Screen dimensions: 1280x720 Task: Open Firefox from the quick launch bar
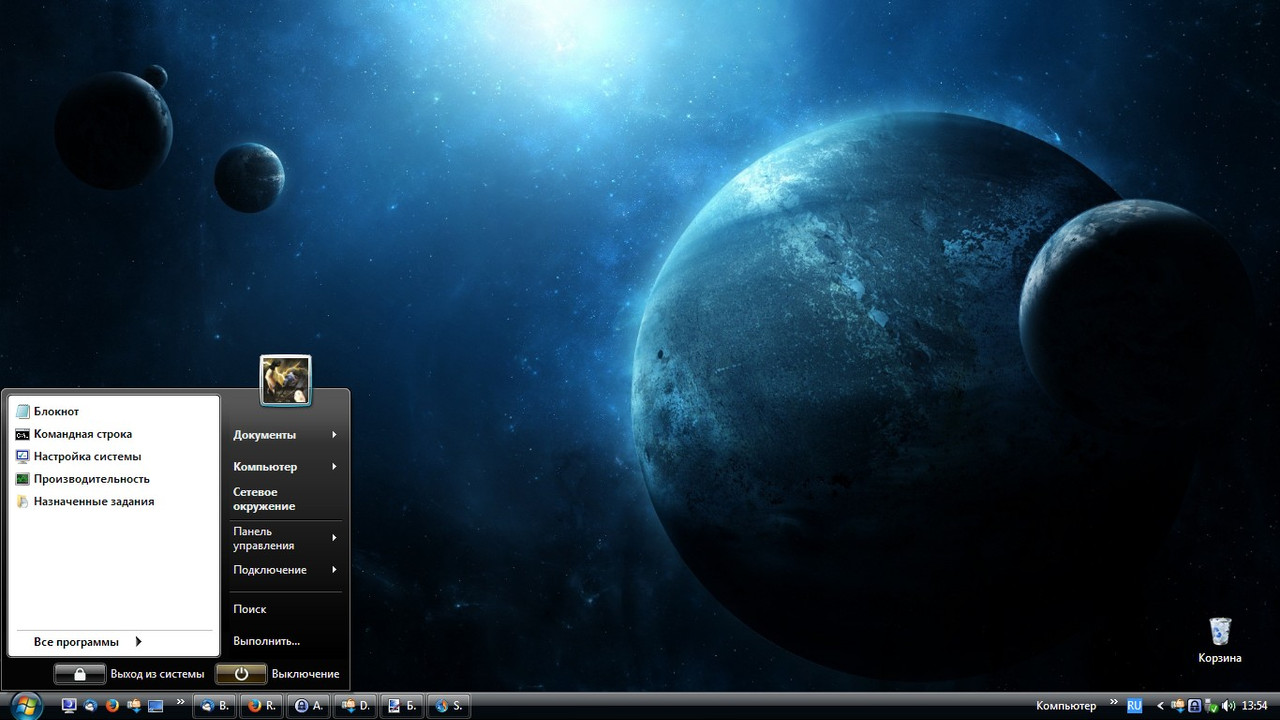point(112,706)
